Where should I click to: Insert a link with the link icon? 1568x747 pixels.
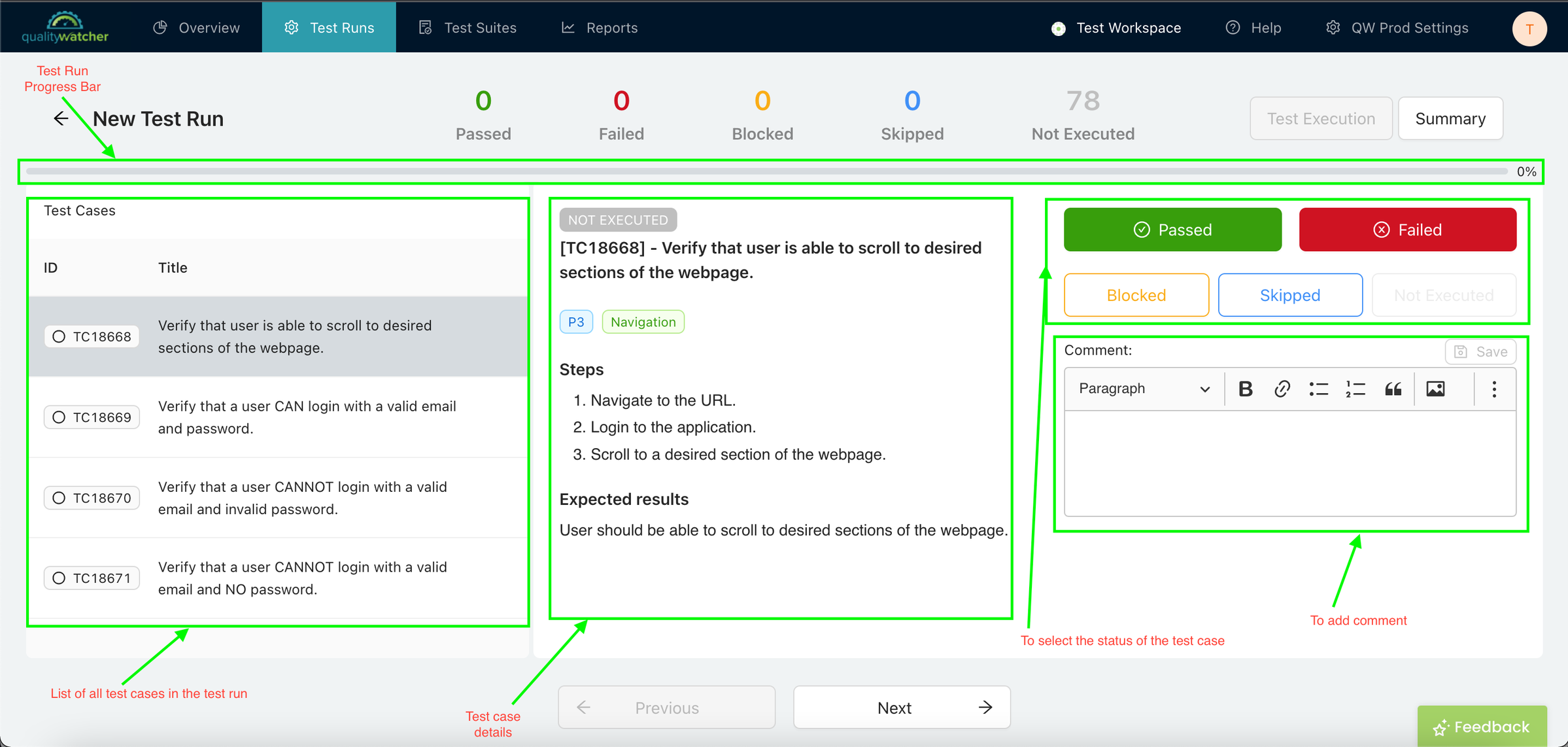1282,389
